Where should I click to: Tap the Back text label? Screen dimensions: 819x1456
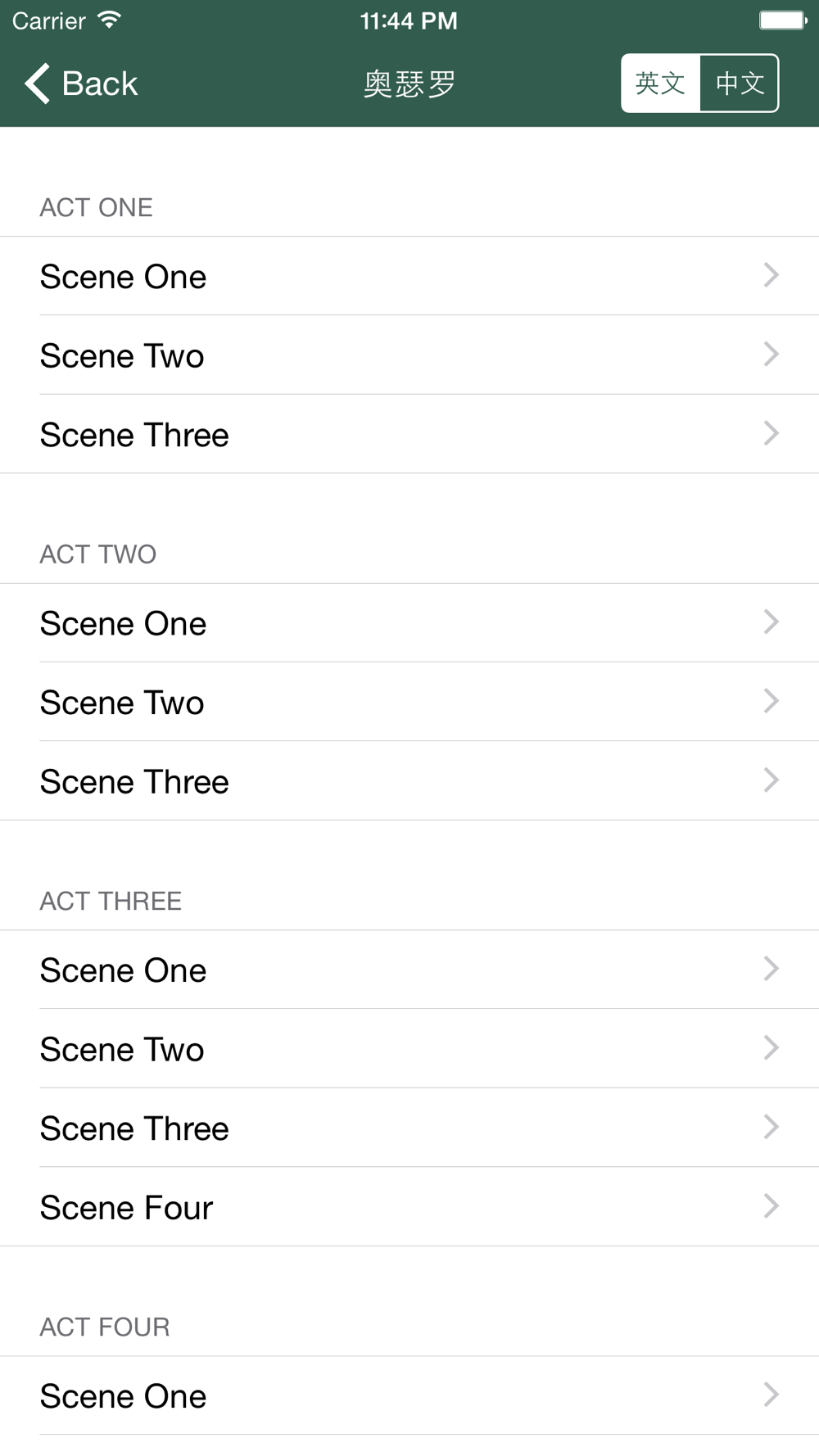point(100,84)
